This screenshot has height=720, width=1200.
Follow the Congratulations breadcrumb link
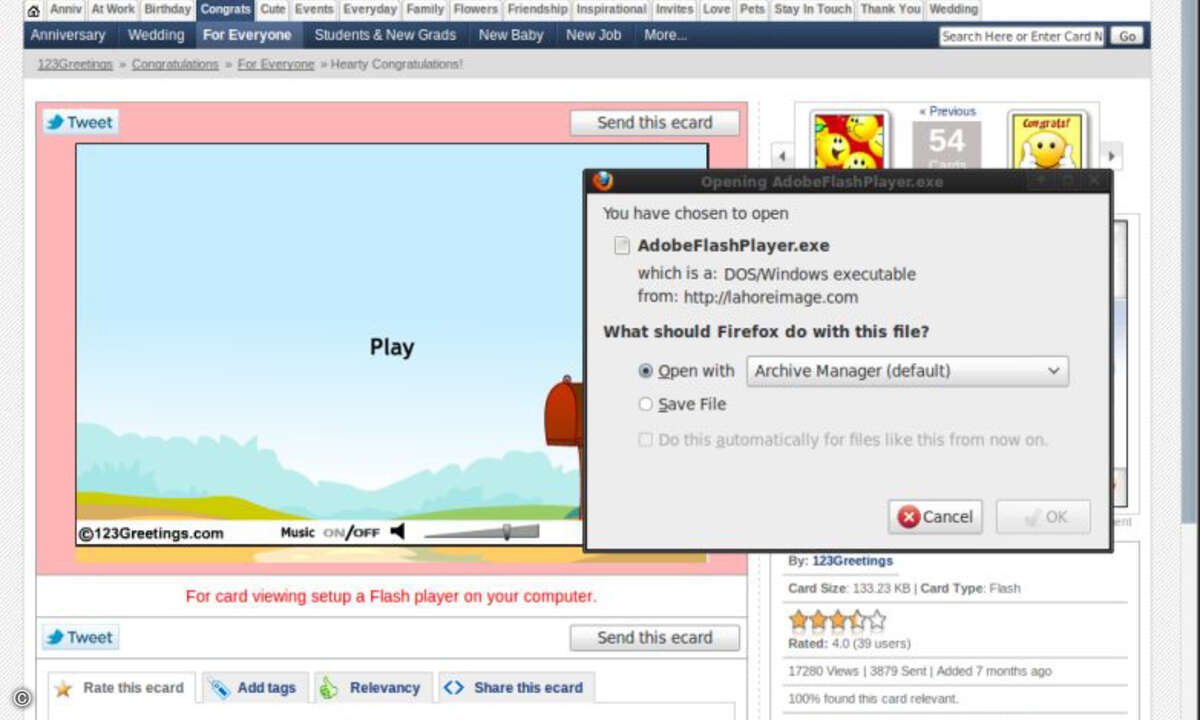(175, 64)
